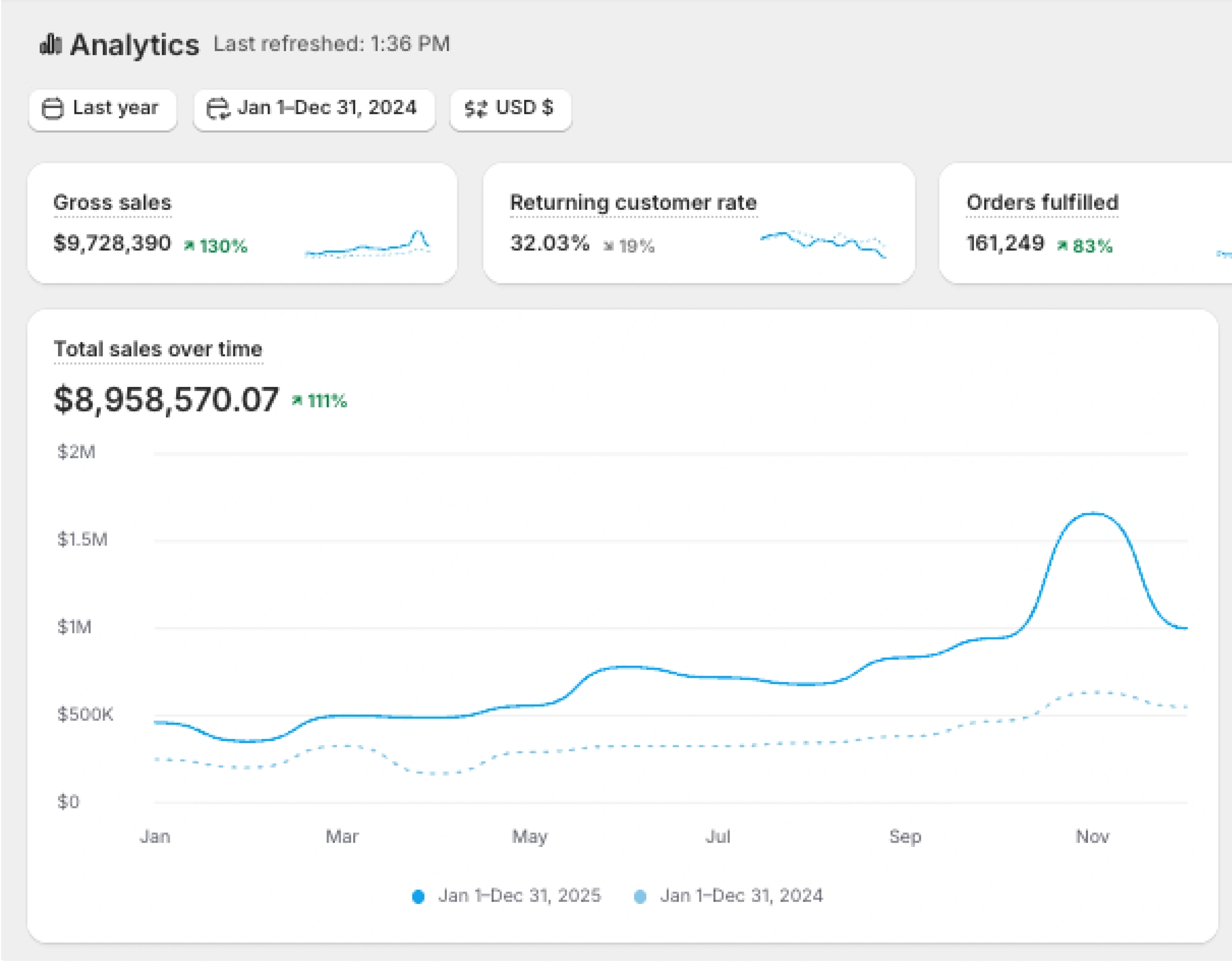
Task: Click the comparison calendar icon beside Jan 1–Dec 31
Action: [218, 108]
